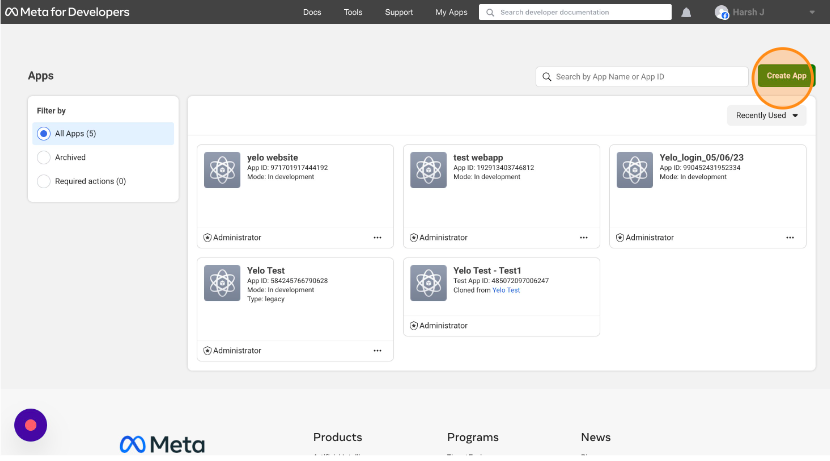
Task: Click the Yelo Test - Test1 app title
Action: [487, 270]
